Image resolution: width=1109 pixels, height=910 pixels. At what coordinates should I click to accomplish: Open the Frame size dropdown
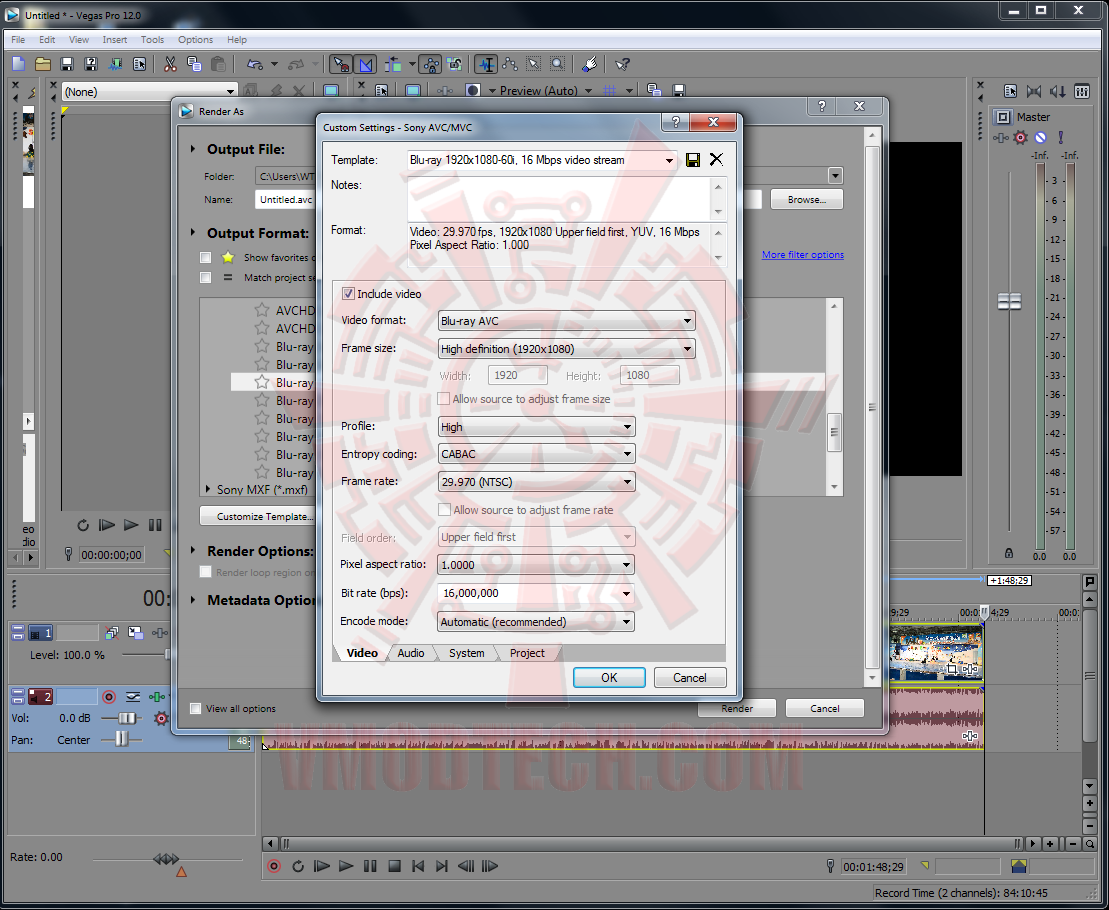click(x=567, y=349)
